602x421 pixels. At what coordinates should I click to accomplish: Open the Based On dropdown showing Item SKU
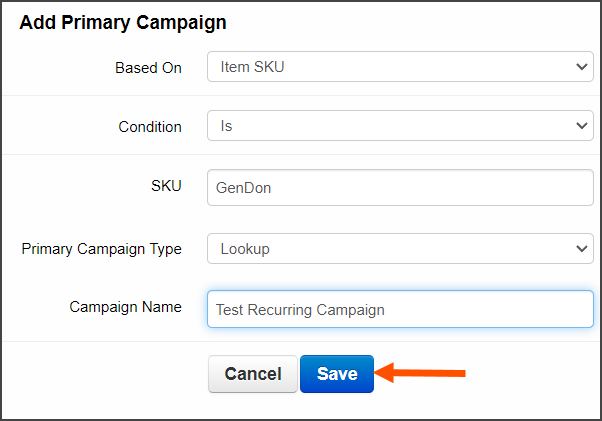coord(400,67)
